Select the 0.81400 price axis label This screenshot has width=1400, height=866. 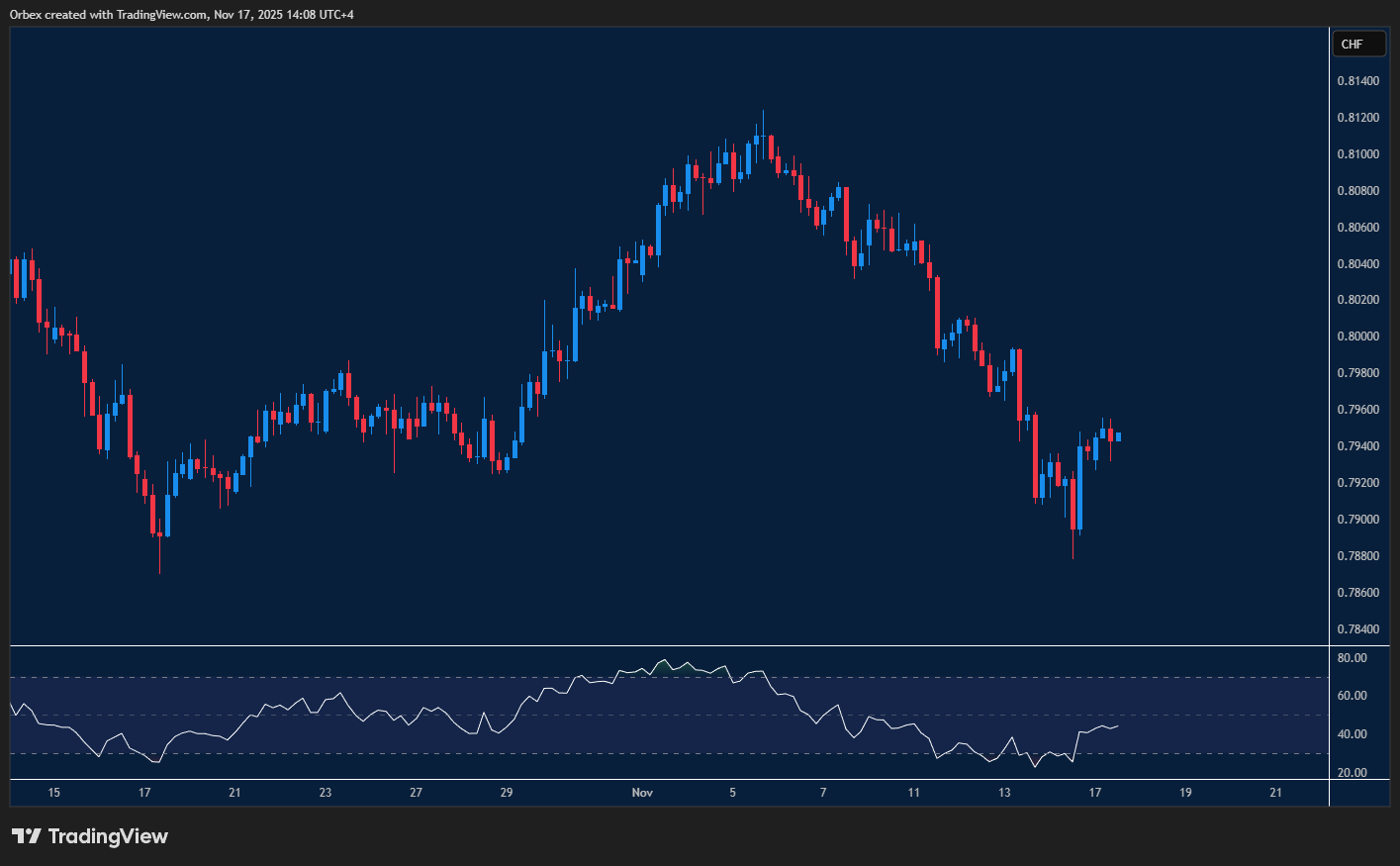(1357, 81)
